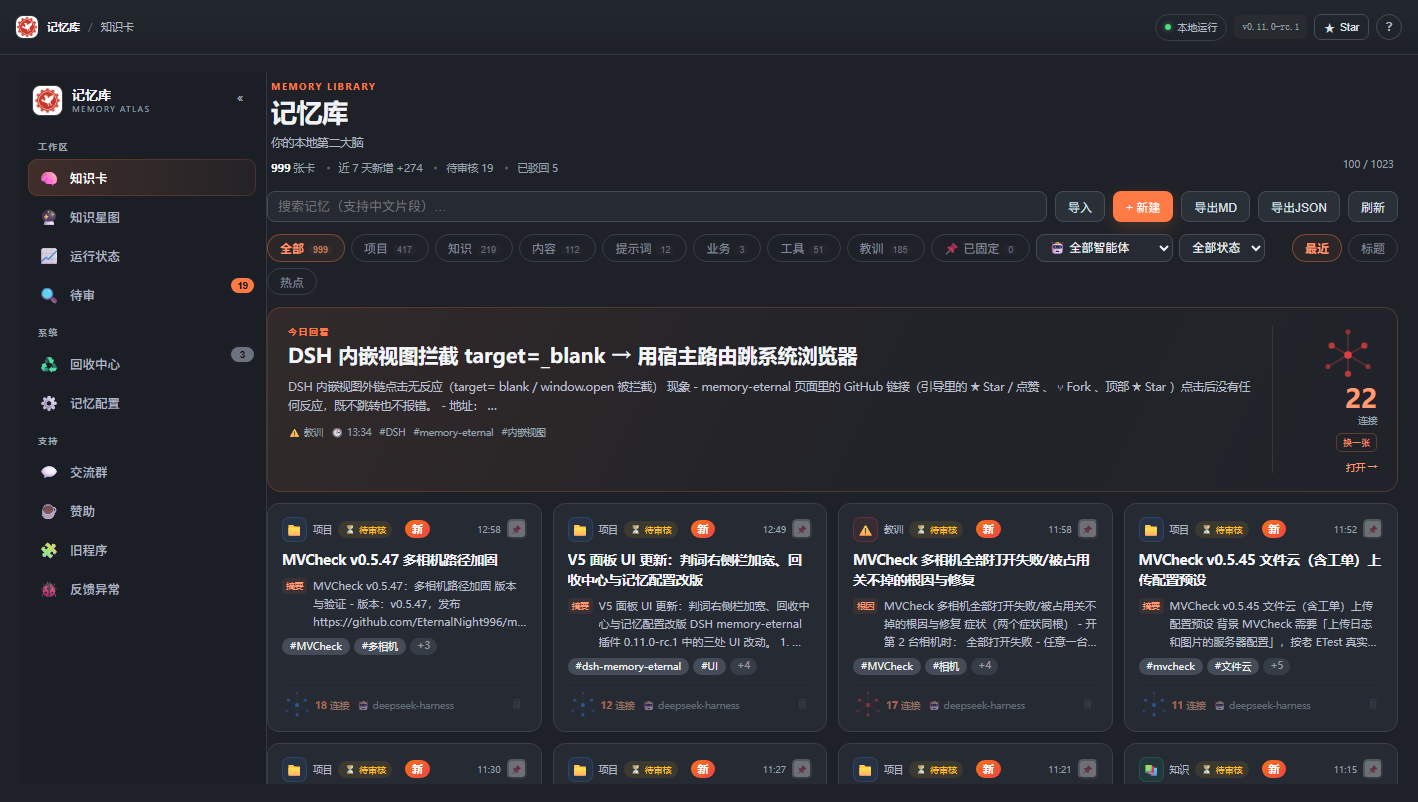
Task: Open the help question mark button
Action: 1388,27
